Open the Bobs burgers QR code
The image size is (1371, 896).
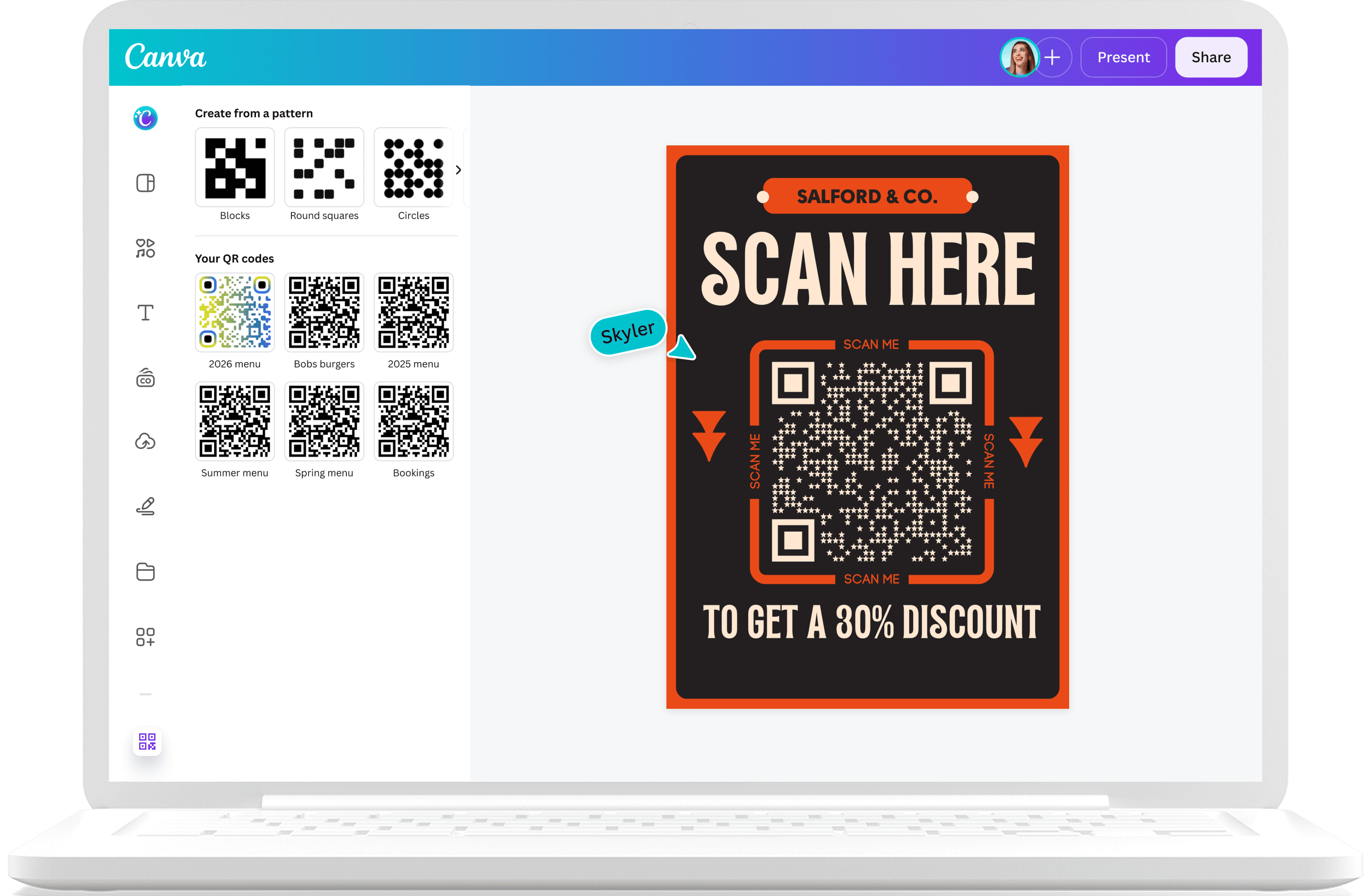point(324,312)
